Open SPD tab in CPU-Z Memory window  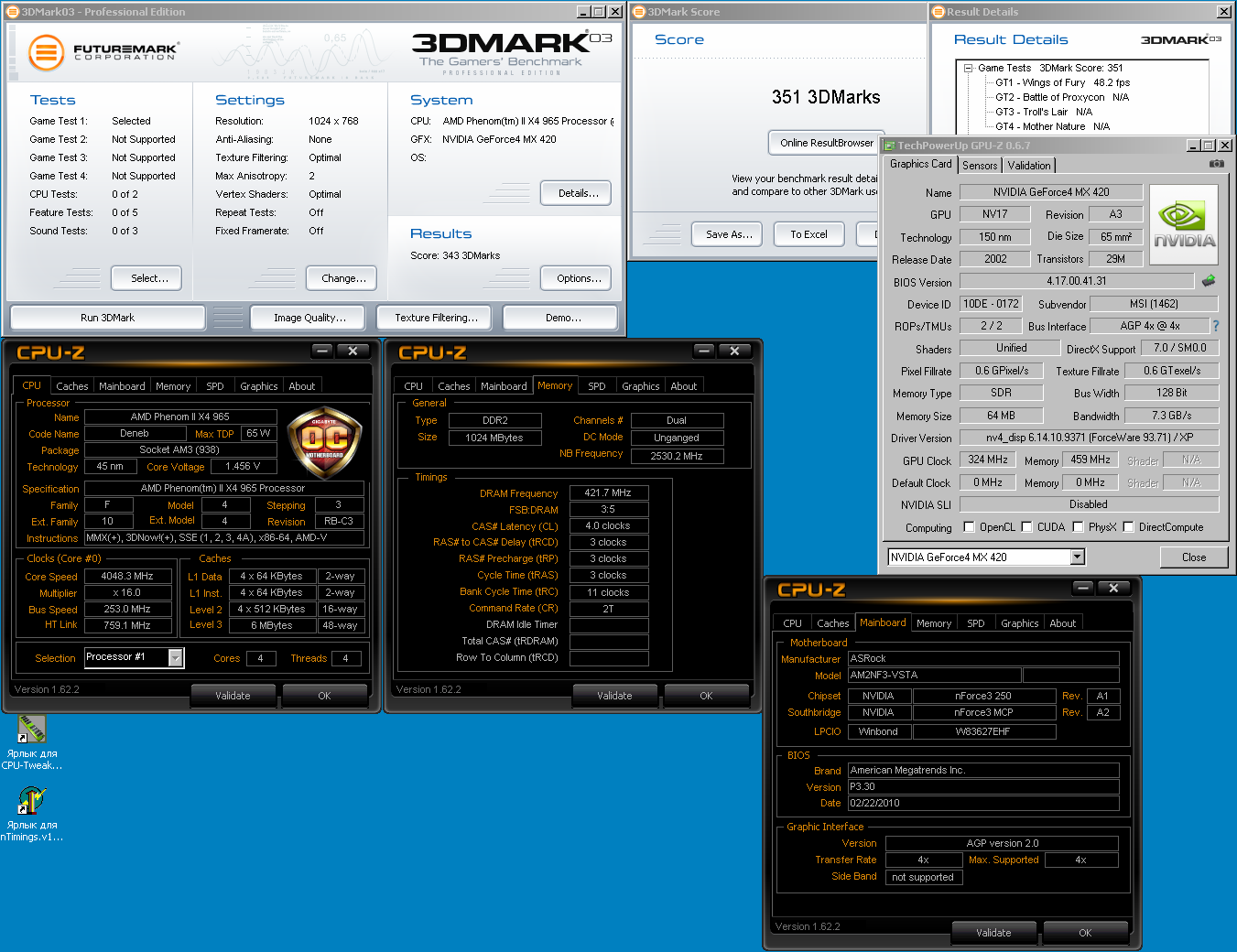(596, 386)
